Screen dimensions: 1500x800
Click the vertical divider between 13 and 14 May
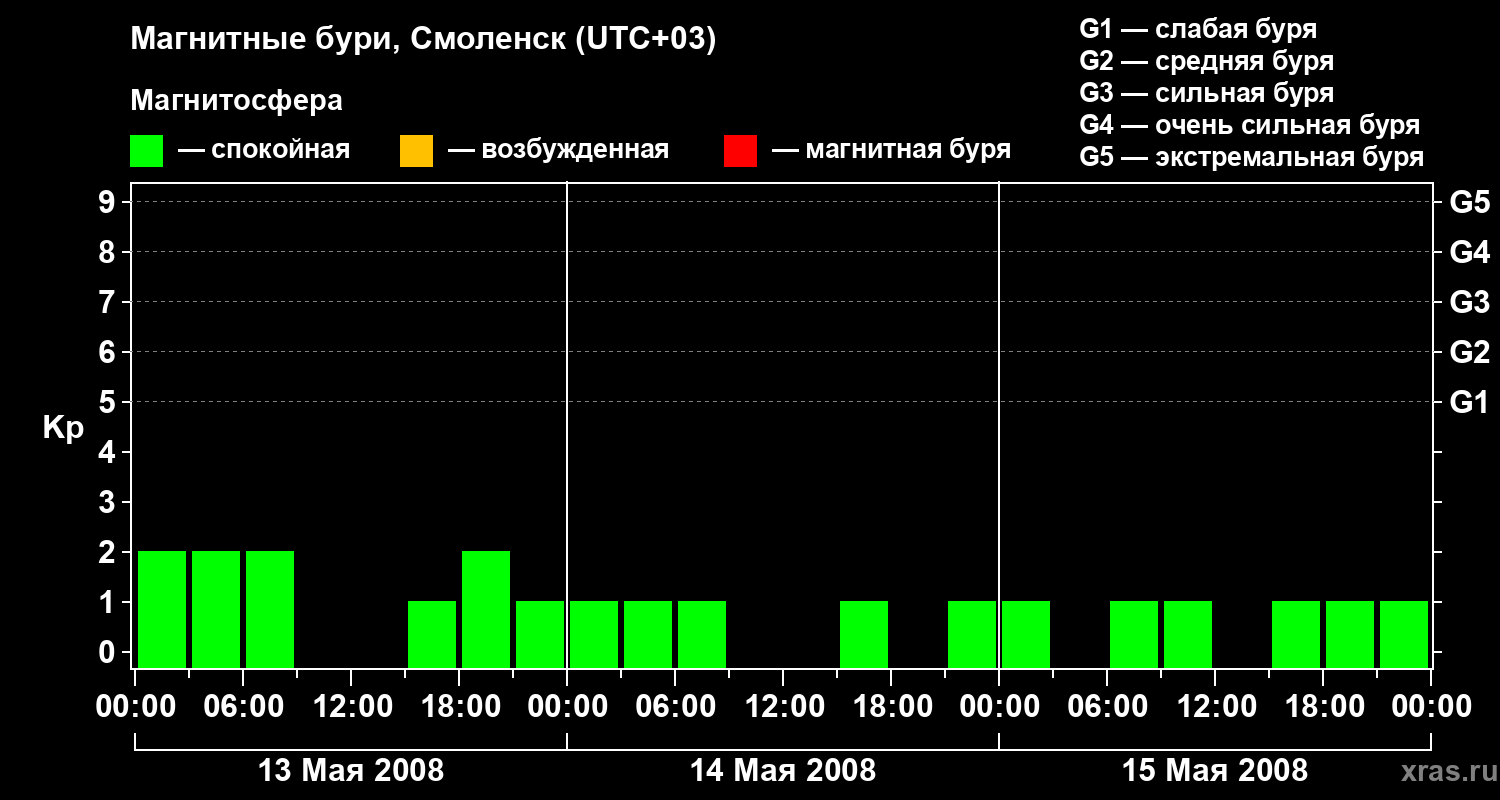567,425
